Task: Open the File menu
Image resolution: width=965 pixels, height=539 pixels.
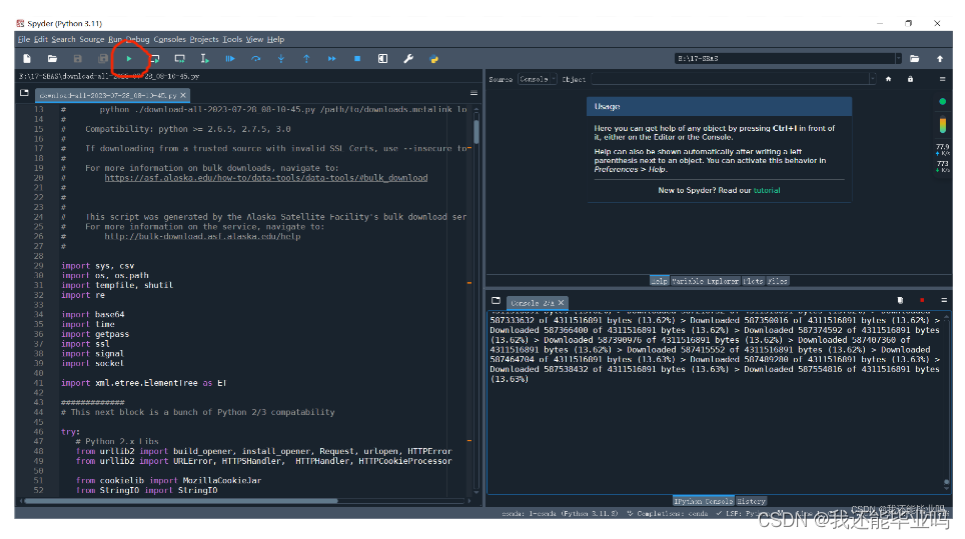Action: [x=23, y=39]
